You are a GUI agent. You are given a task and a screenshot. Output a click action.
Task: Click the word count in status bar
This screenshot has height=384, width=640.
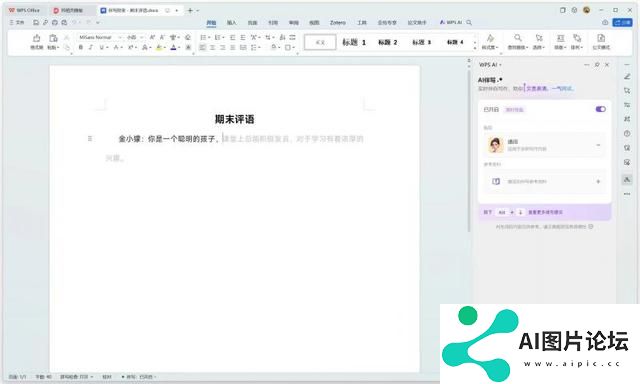(43, 377)
